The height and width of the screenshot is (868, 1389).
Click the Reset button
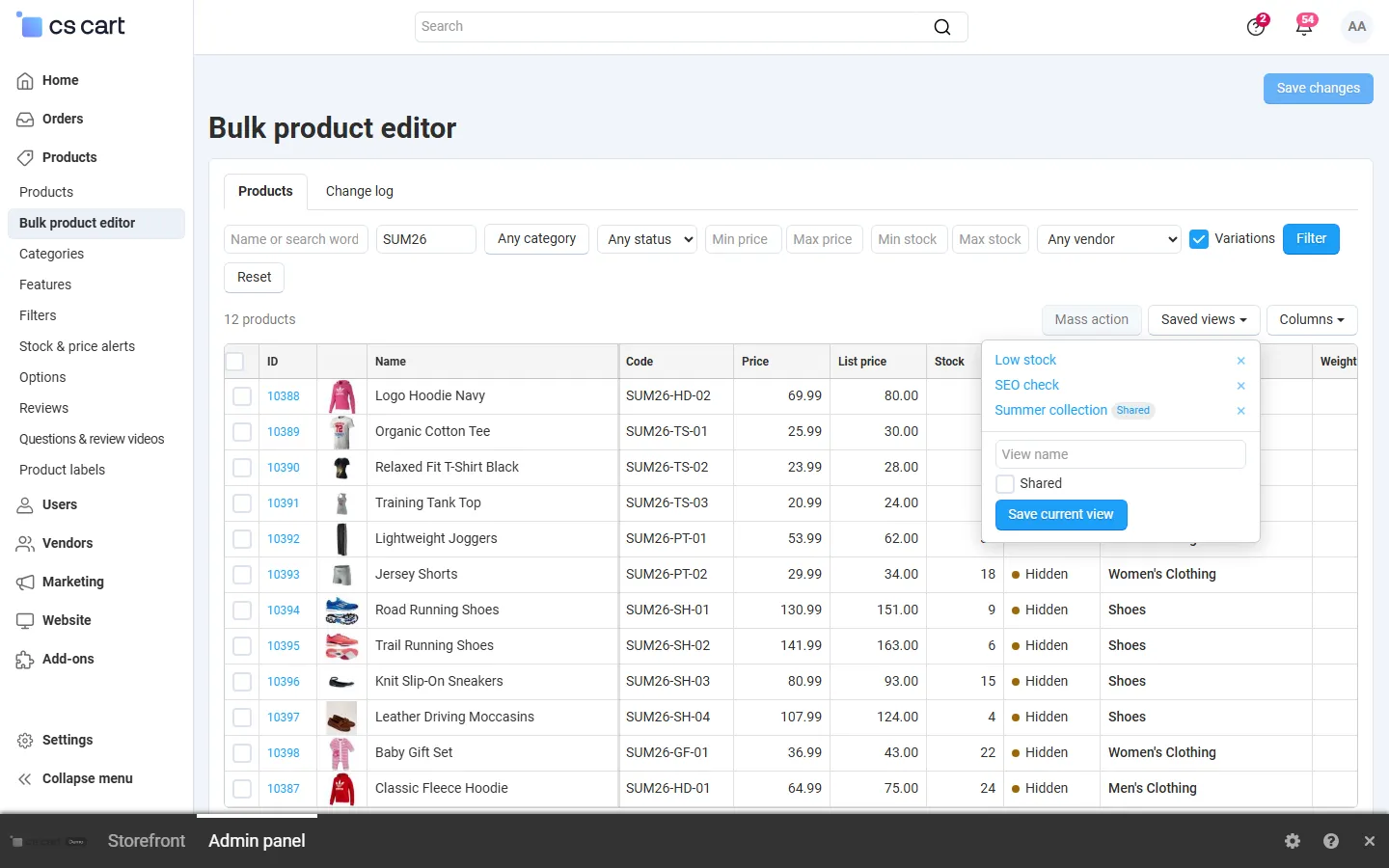[x=255, y=278]
